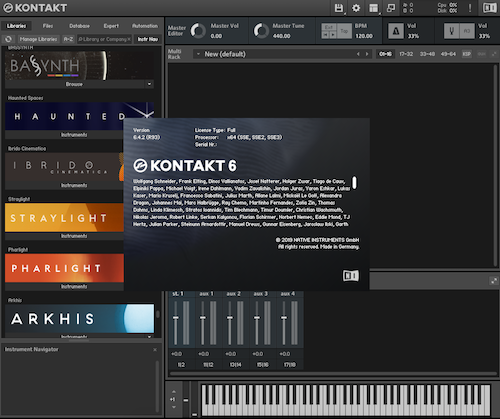Open the Automation tab
500x419 pixels.
[x=145, y=26]
